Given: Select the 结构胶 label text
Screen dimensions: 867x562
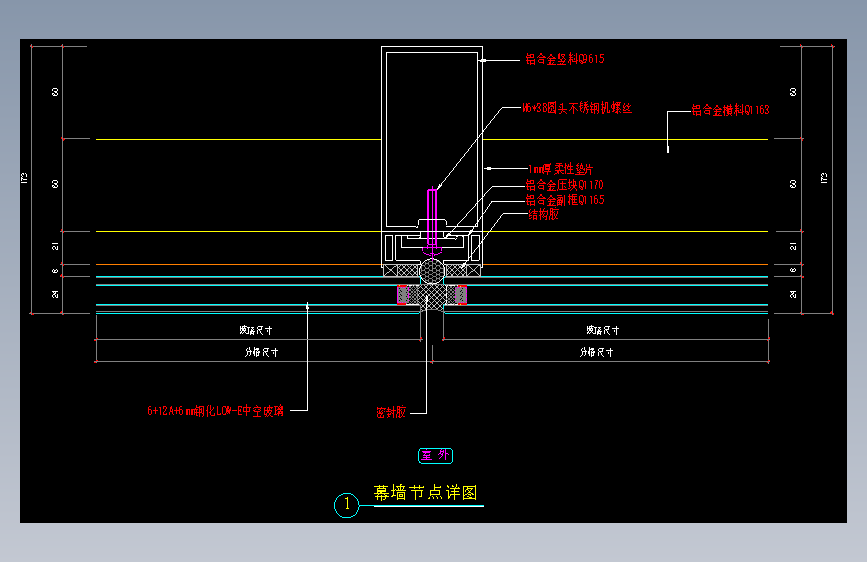Looking at the screenshot, I should click(x=544, y=215).
